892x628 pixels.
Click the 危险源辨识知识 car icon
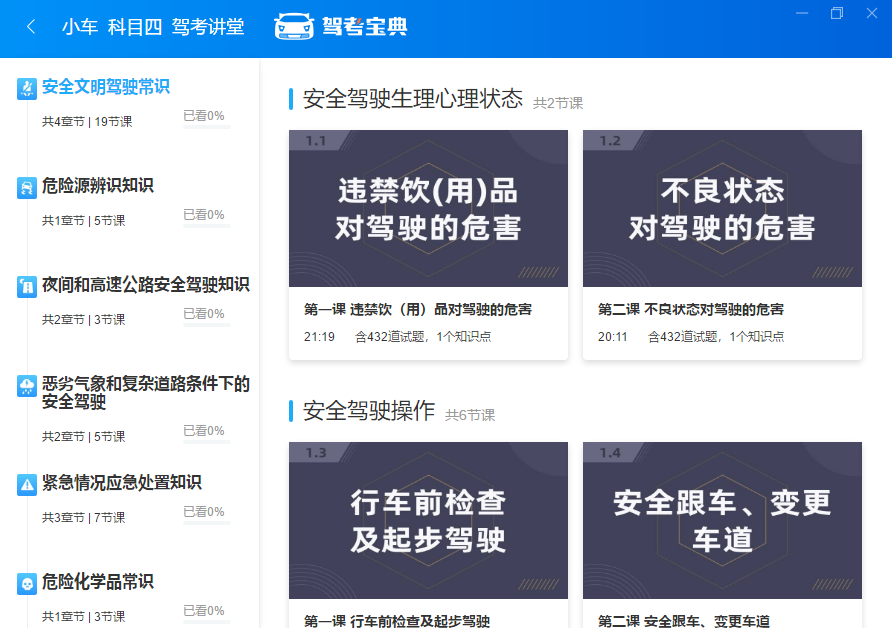coord(27,188)
